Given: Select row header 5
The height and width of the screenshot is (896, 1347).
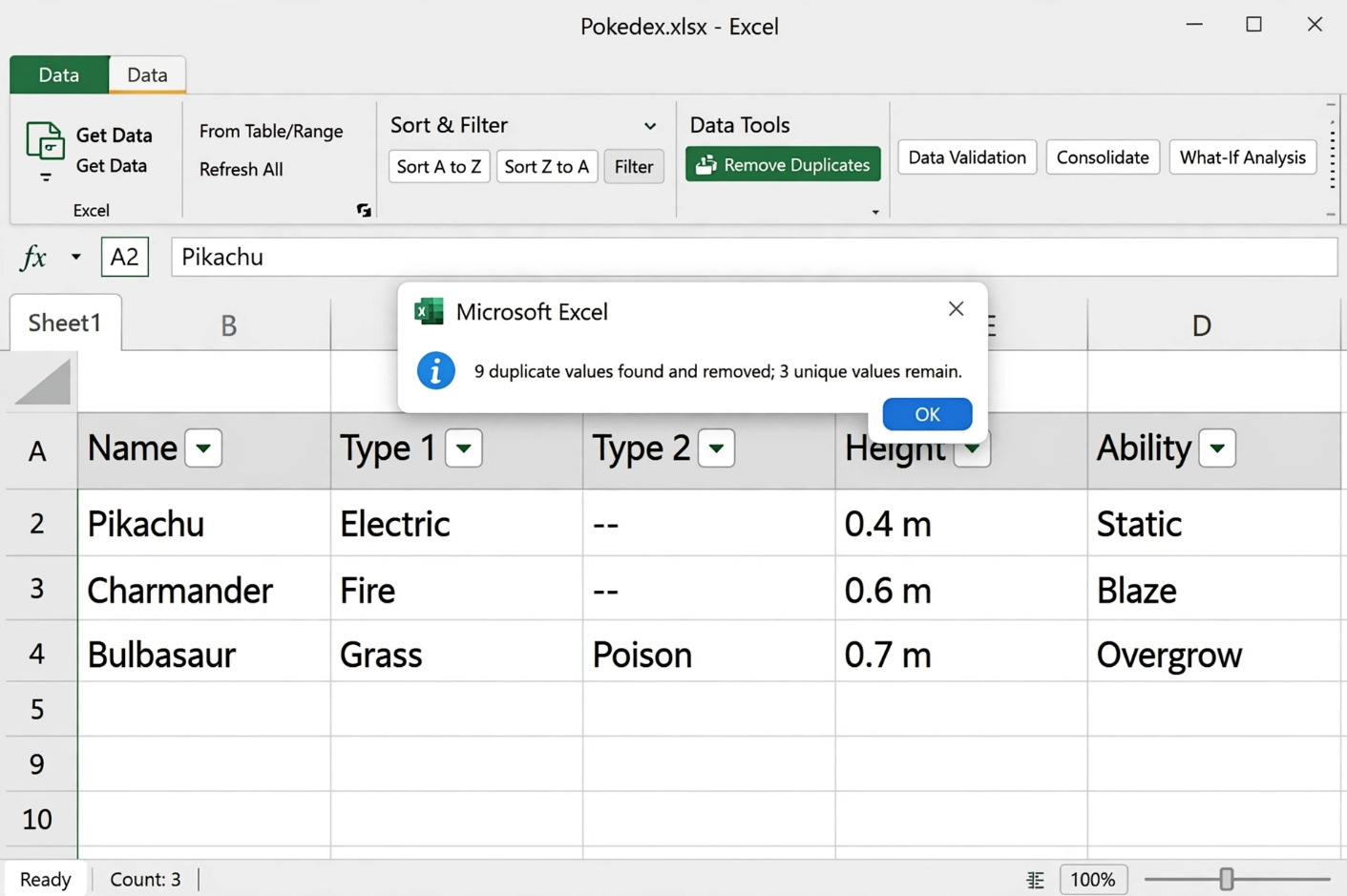Looking at the screenshot, I should point(37,709).
